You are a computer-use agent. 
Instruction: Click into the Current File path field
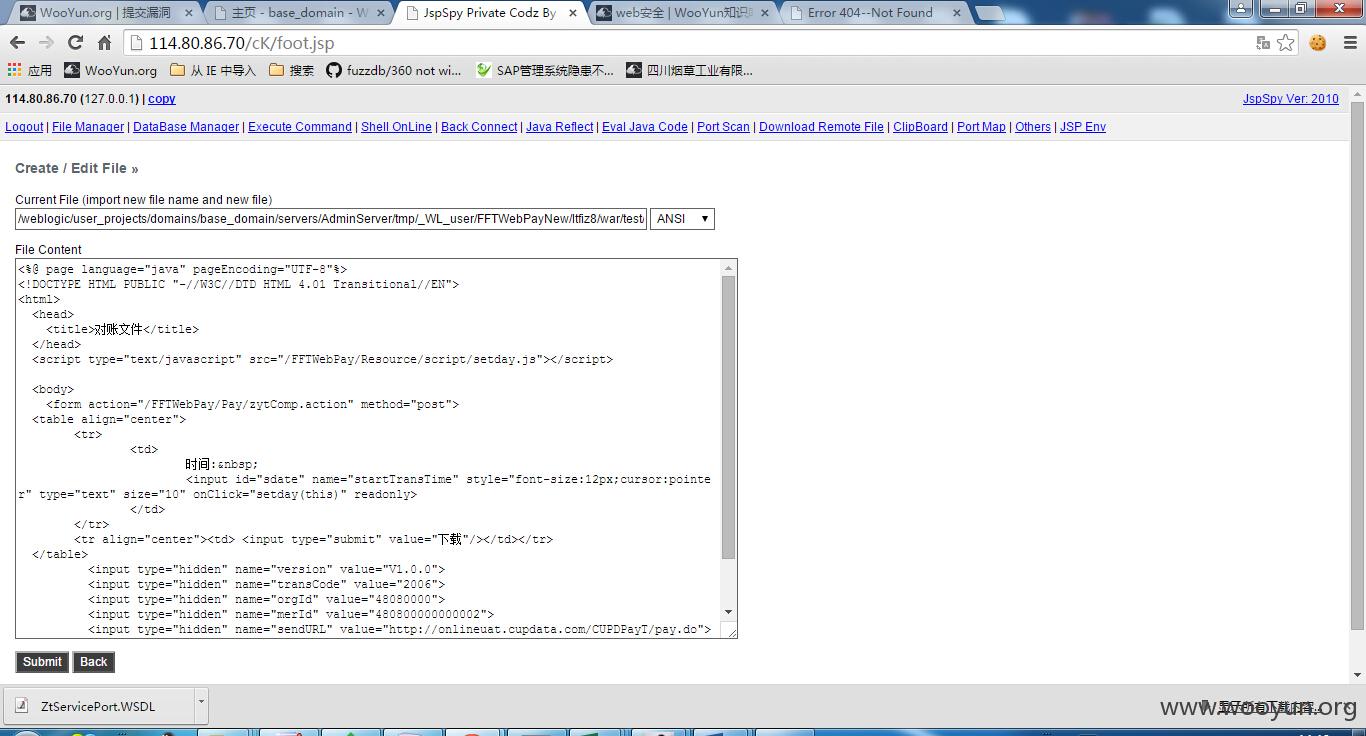(x=331, y=219)
